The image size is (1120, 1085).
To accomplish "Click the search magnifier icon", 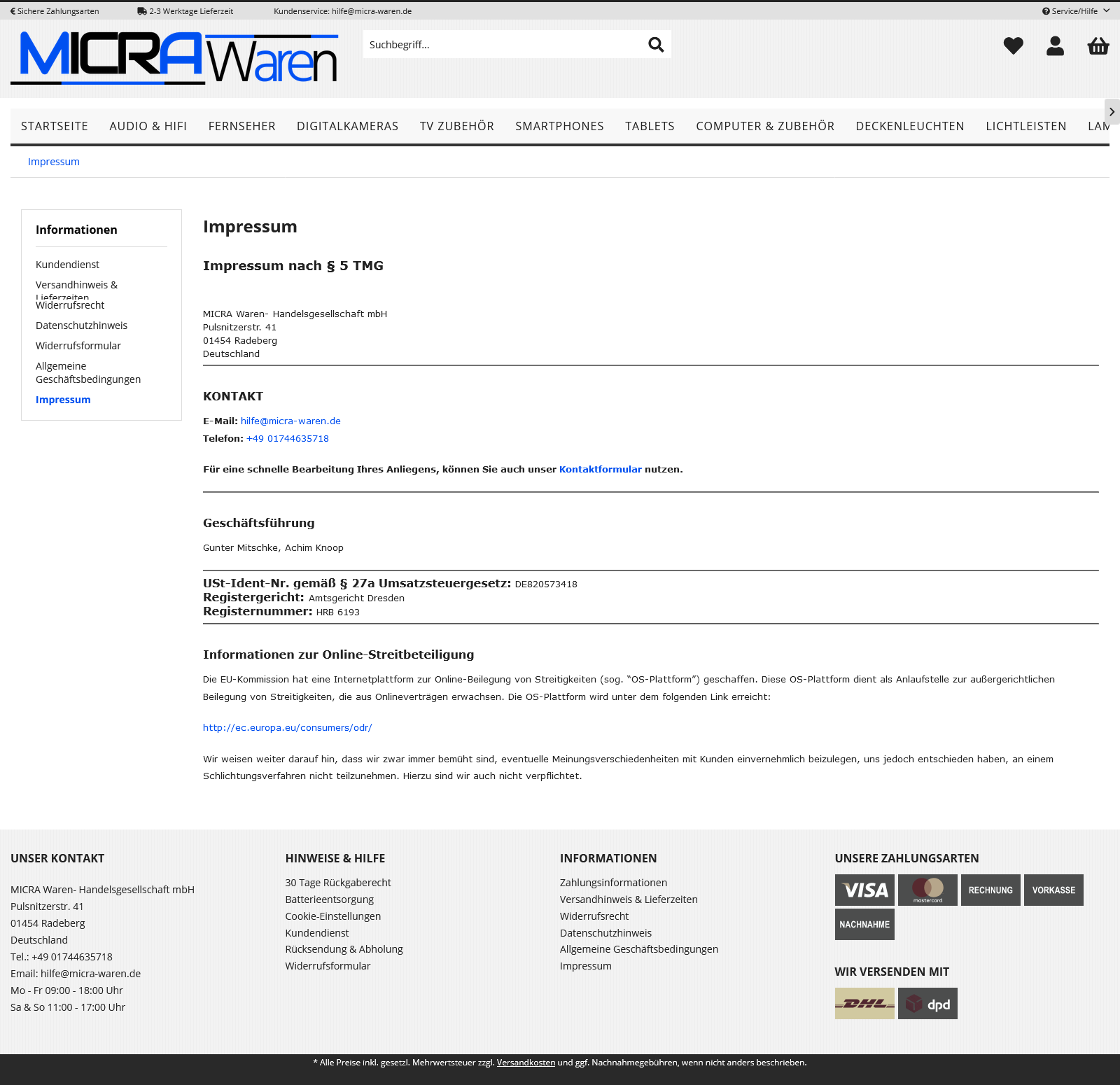I will tap(656, 45).
